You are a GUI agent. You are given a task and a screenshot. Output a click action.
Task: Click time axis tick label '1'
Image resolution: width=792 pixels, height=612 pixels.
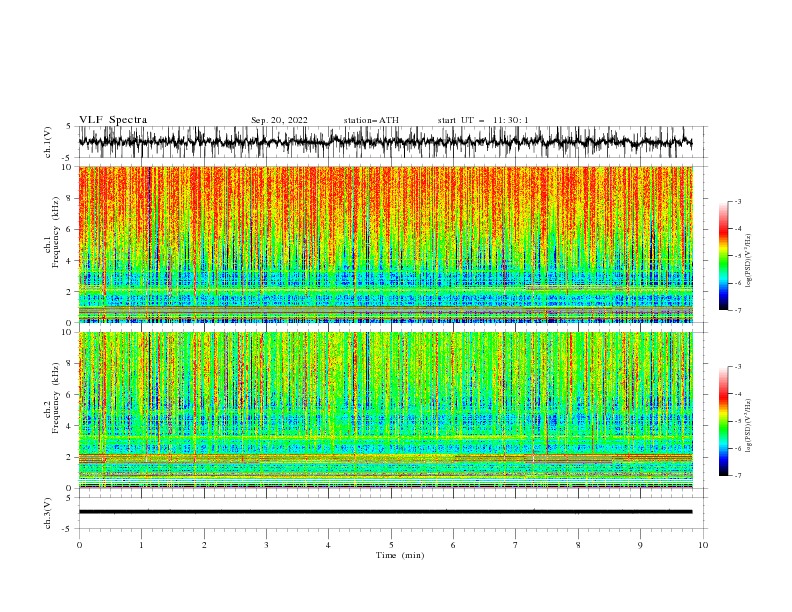pyautogui.click(x=141, y=545)
